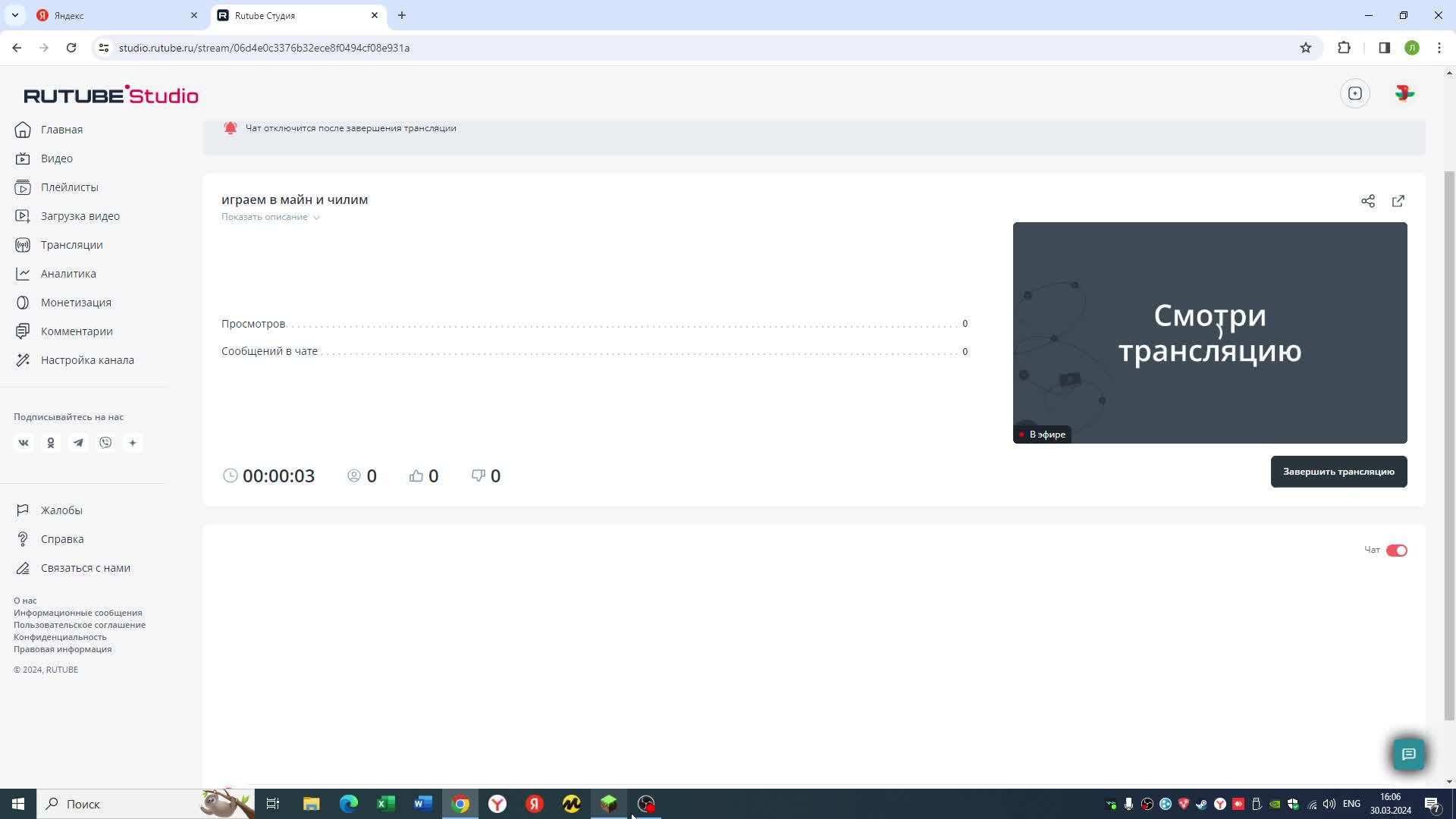Image resolution: width=1456 pixels, height=819 pixels.
Task: Open Пользовательское соглашение link
Action: click(x=80, y=625)
